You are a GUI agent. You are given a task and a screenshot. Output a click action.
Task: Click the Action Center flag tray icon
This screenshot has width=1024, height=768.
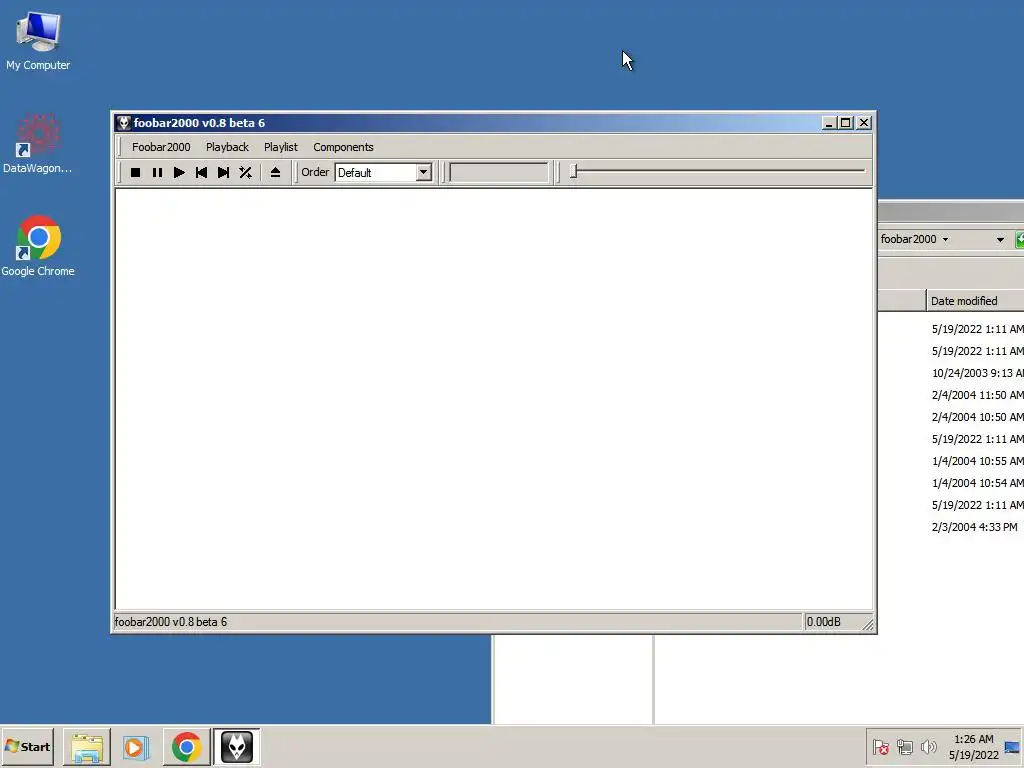coord(880,747)
